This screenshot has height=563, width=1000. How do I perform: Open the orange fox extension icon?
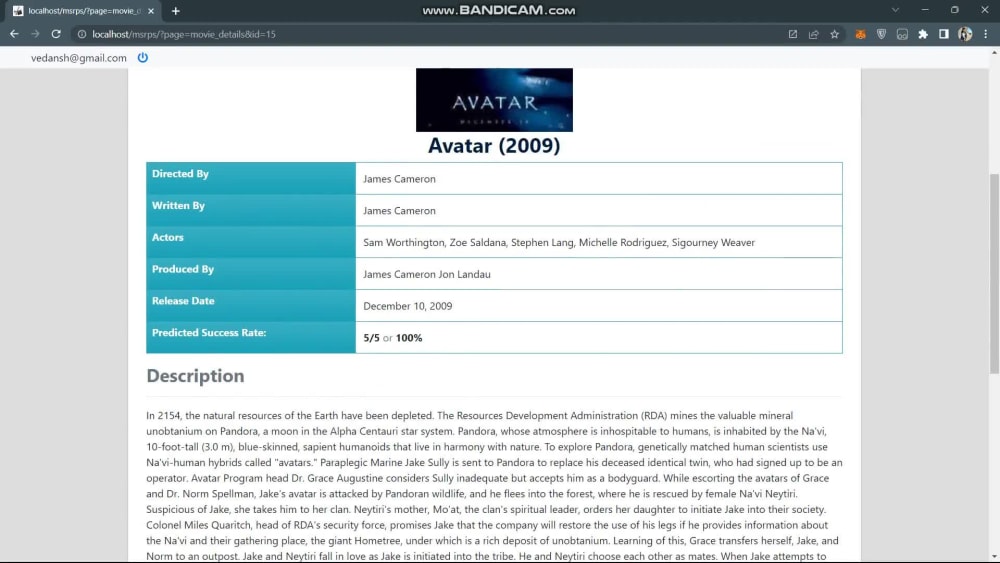[x=860, y=34]
